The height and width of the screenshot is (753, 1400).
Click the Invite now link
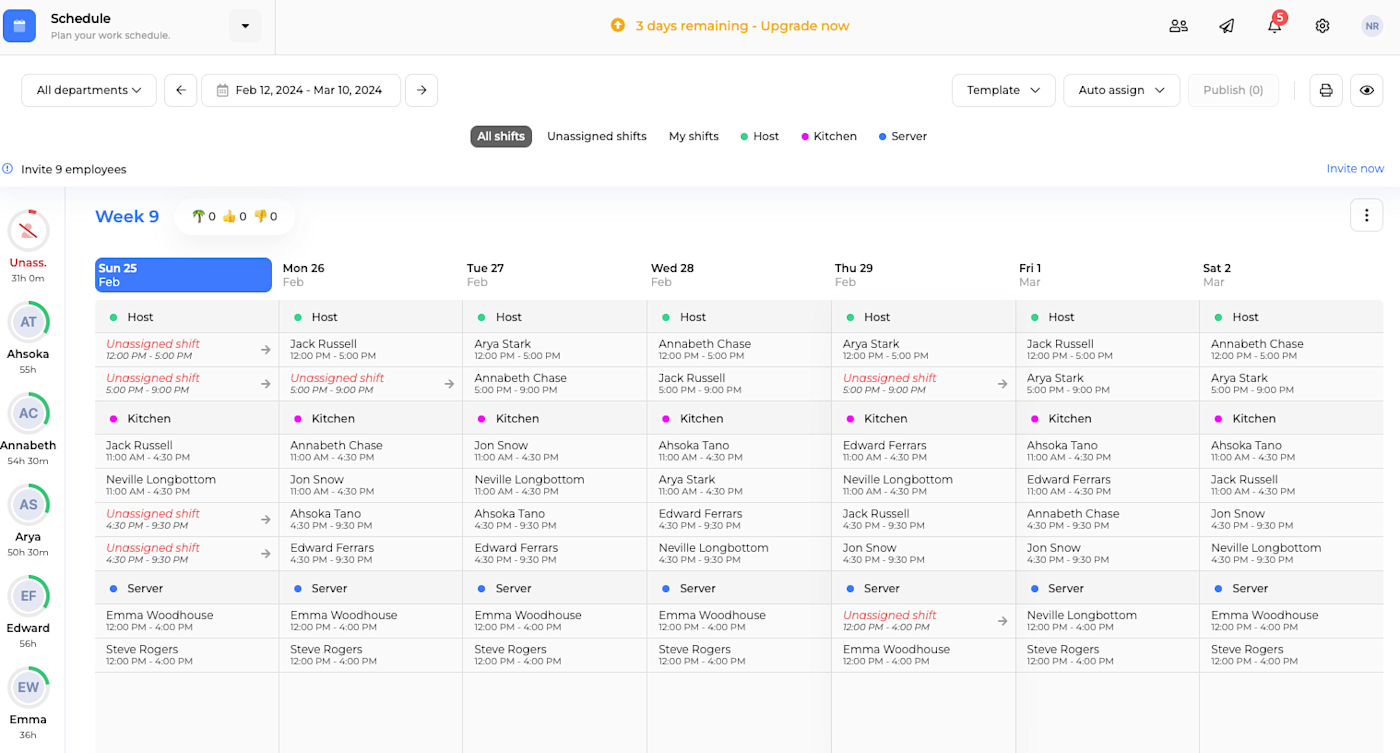tap(1355, 169)
